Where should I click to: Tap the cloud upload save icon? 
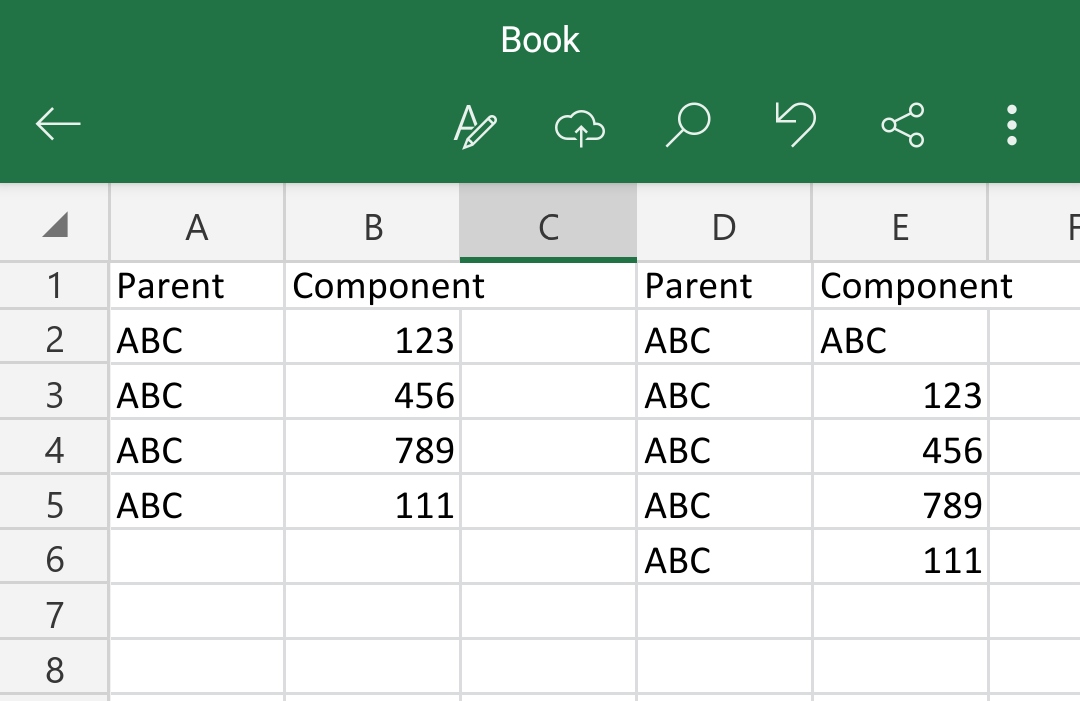point(580,127)
